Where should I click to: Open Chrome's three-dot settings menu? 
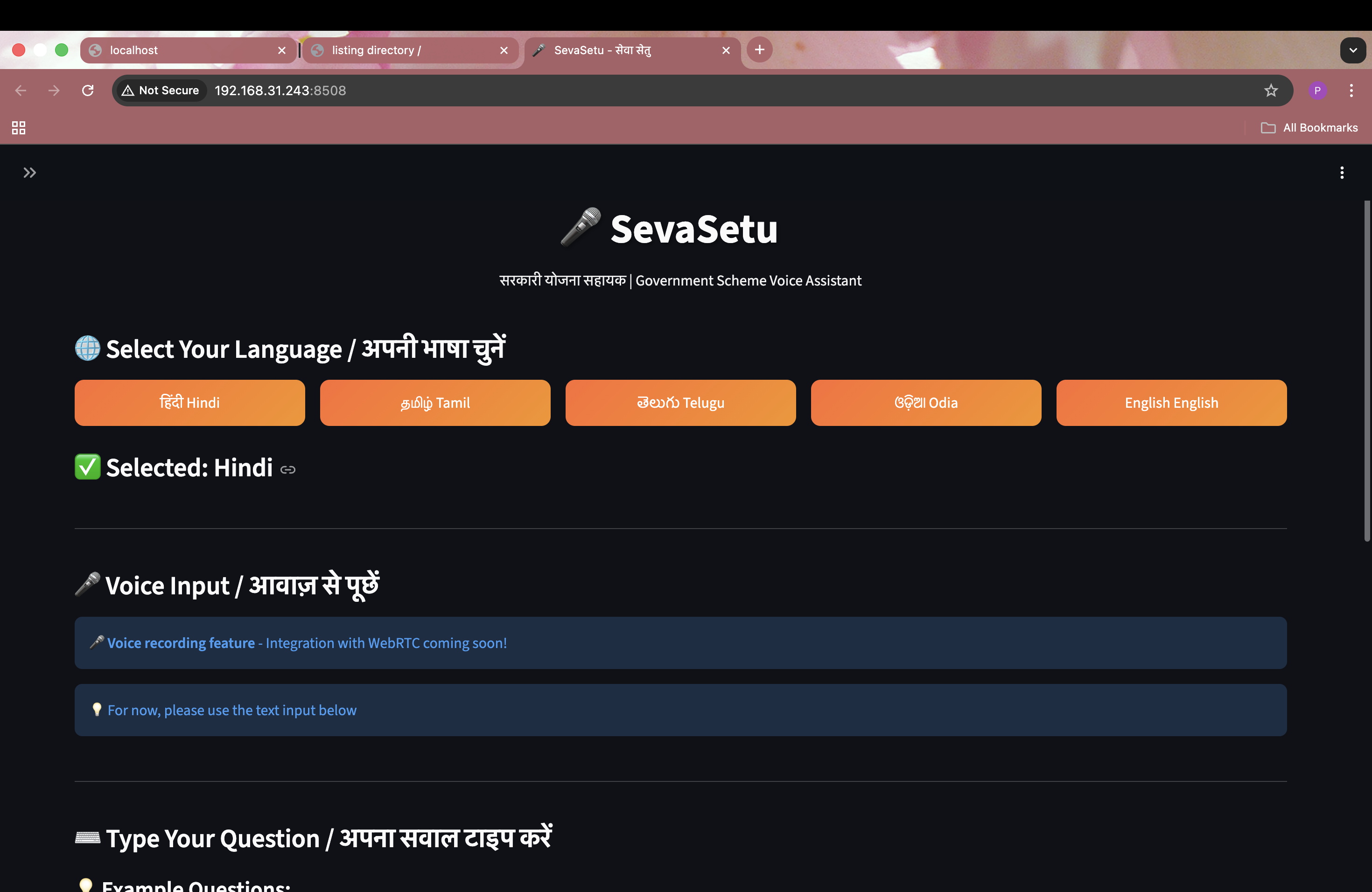[x=1352, y=91]
